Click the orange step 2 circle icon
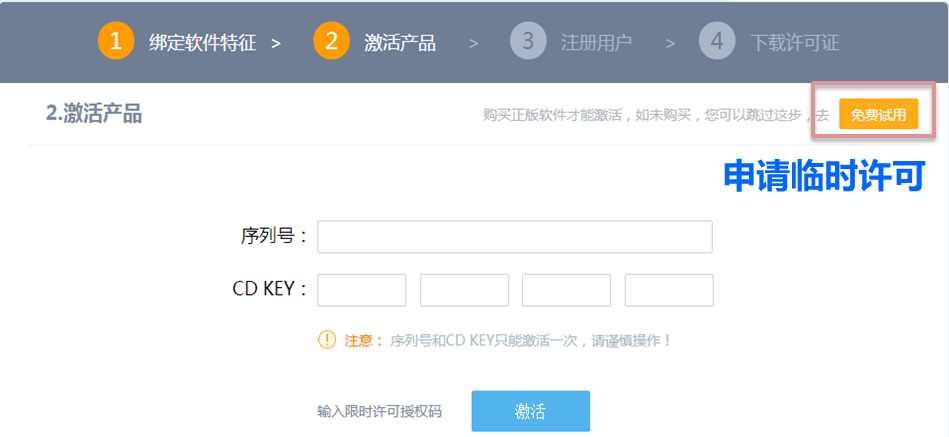Viewport: 949px width, 437px height. click(332, 41)
